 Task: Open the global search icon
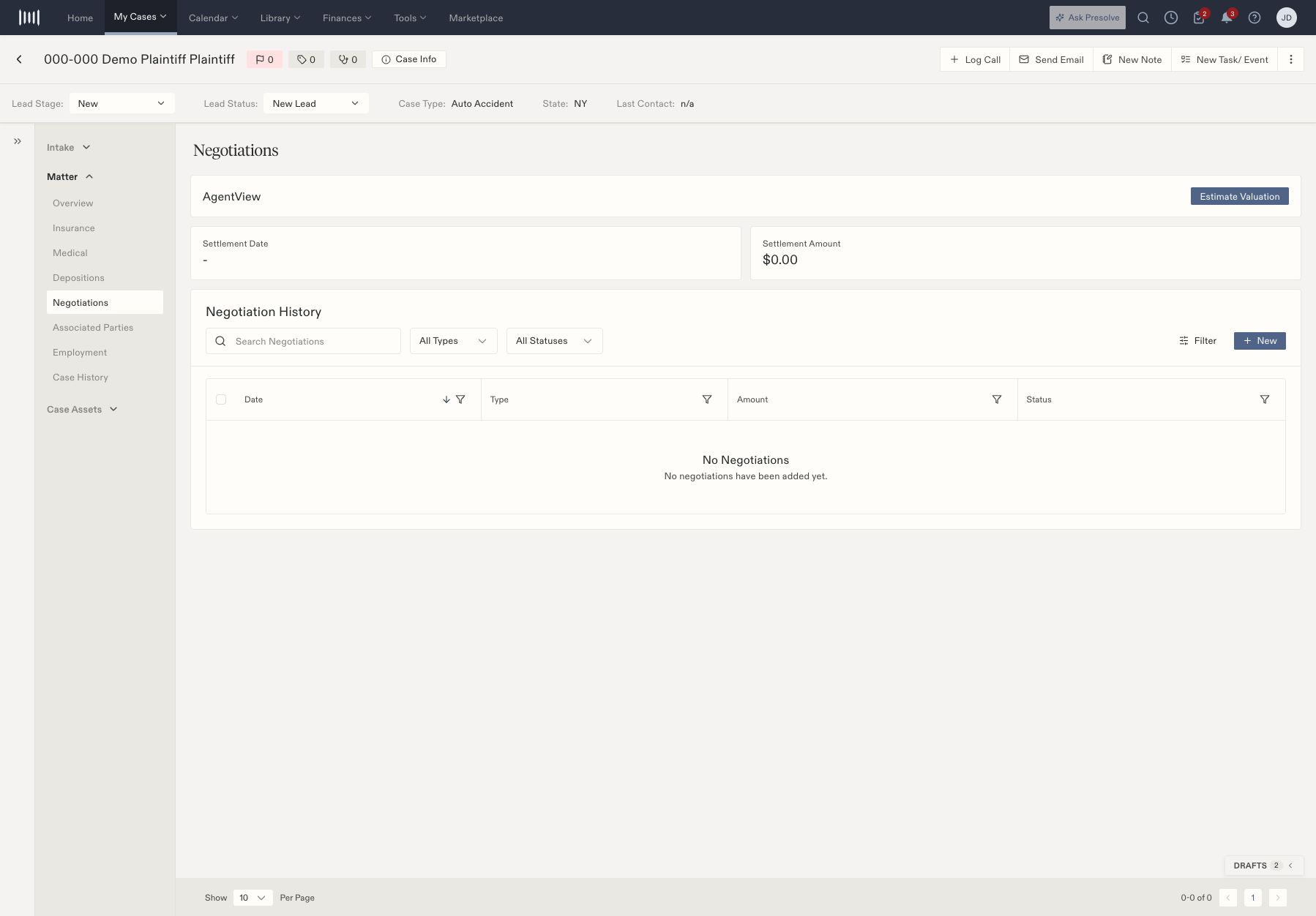(1143, 18)
